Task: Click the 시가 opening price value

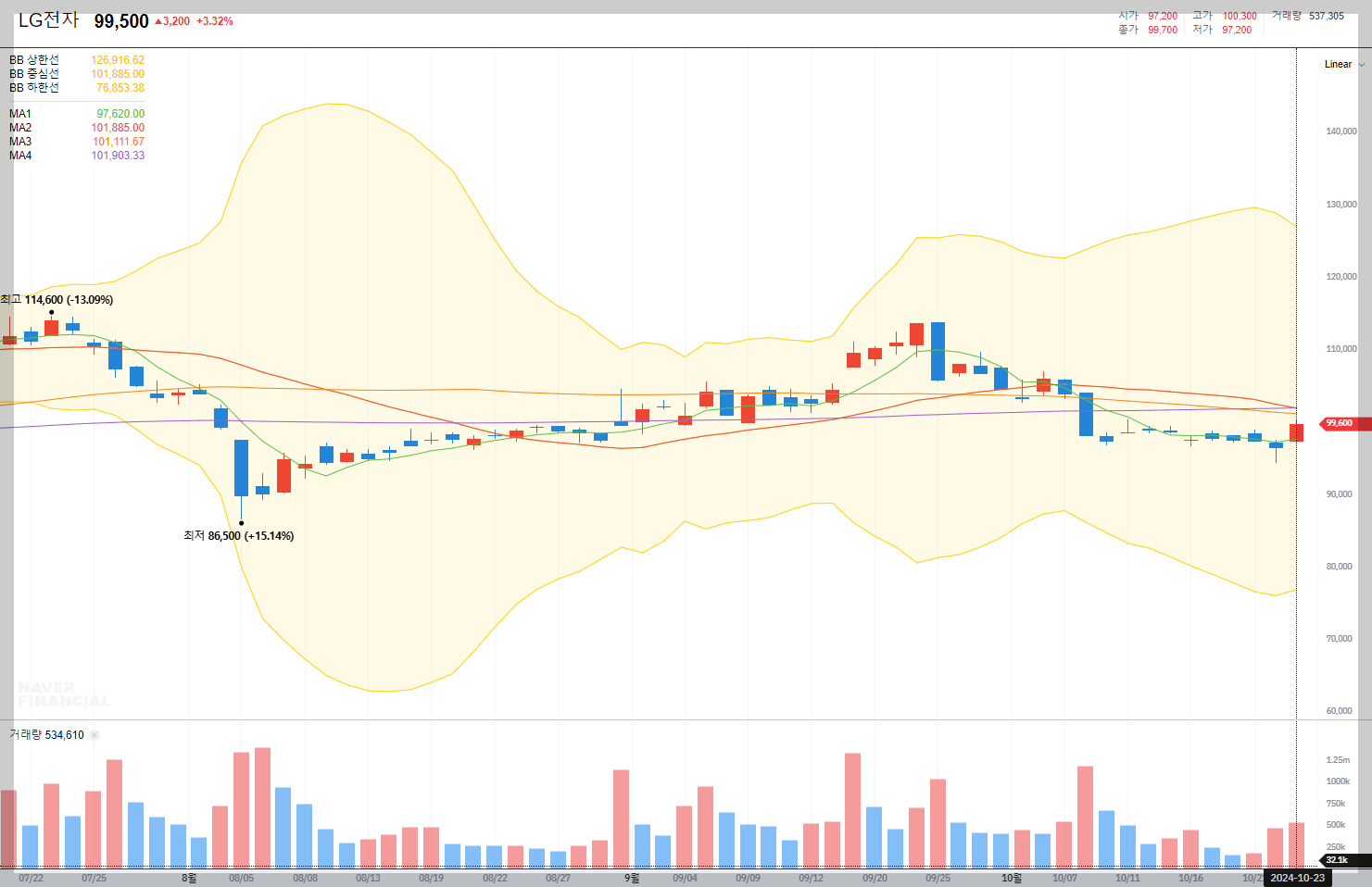Action: click(1163, 16)
